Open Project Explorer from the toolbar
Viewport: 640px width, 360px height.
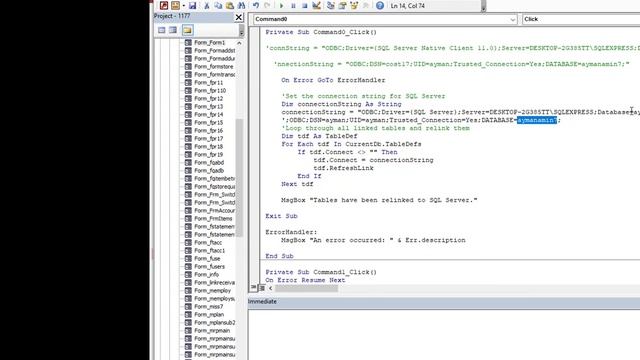coord(331,5)
